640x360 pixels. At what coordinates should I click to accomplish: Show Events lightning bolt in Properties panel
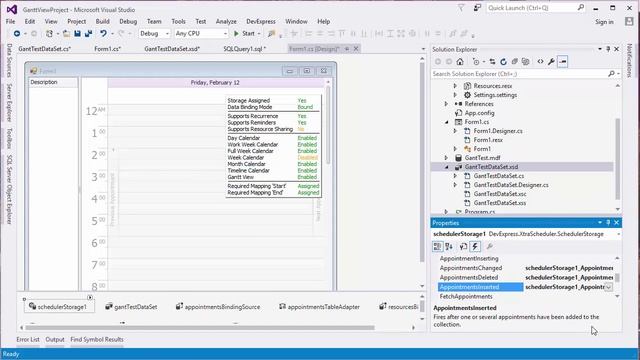coord(475,247)
